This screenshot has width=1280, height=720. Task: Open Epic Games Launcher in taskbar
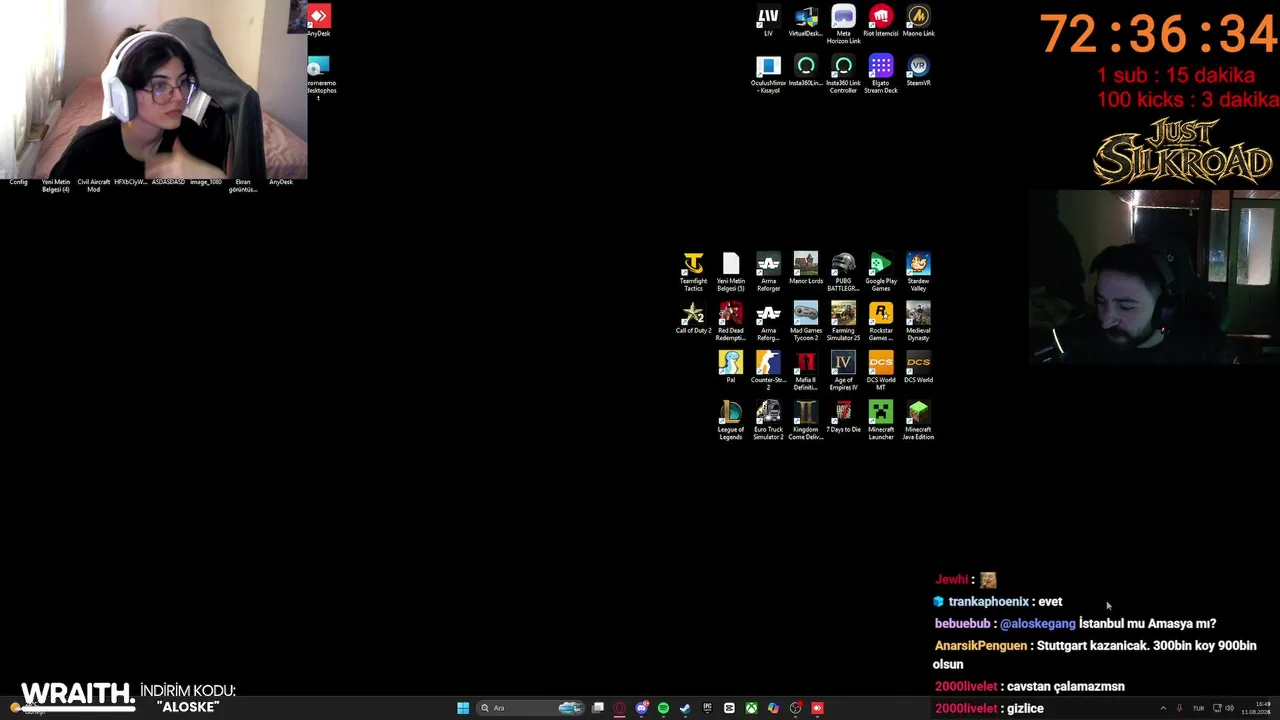coord(707,708)
